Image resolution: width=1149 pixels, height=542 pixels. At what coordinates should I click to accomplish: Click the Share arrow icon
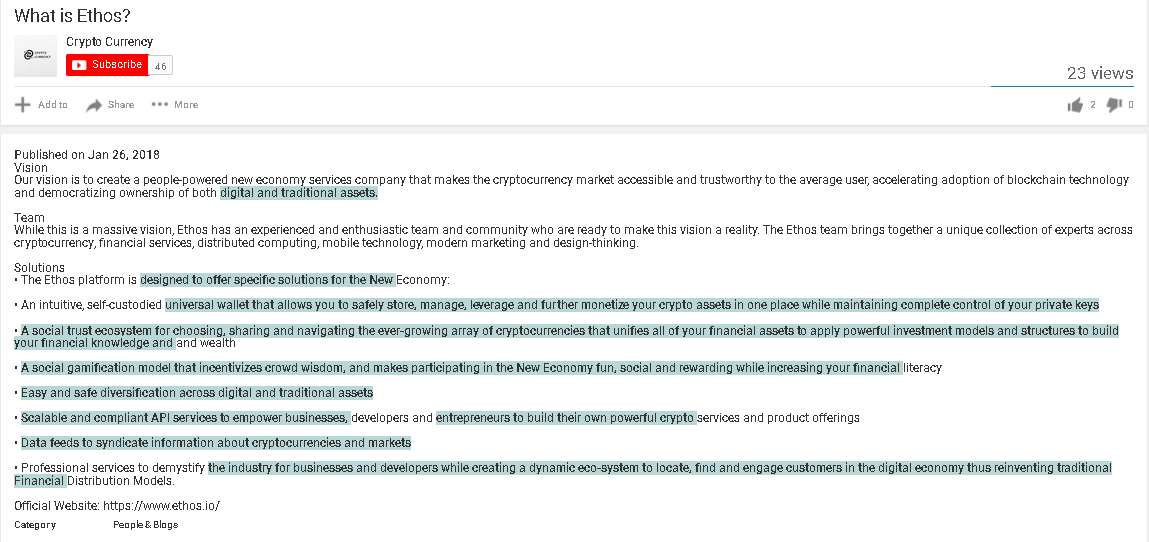tap(94, 105)
